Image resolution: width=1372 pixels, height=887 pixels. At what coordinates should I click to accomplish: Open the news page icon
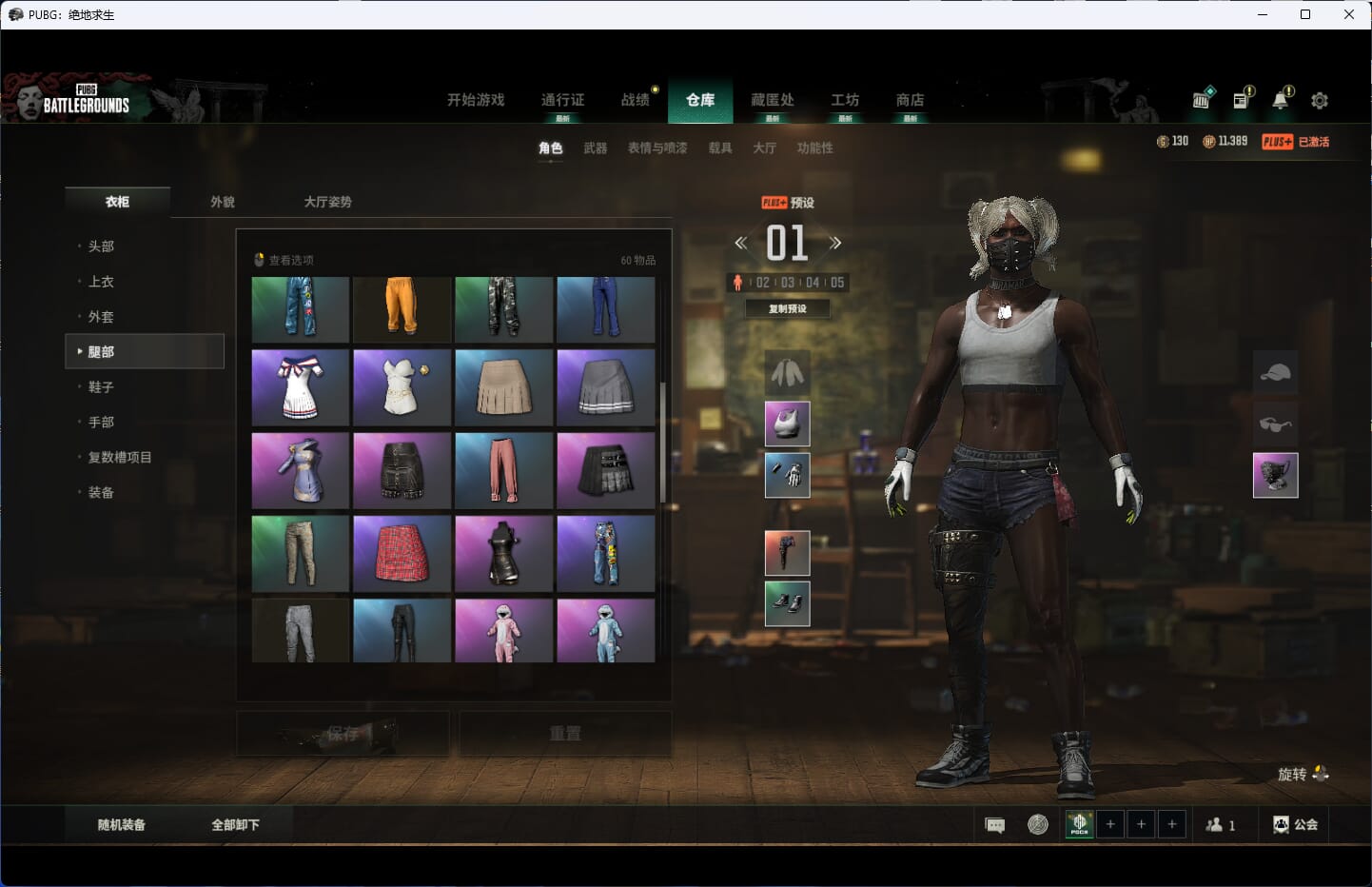(1243, 99)
